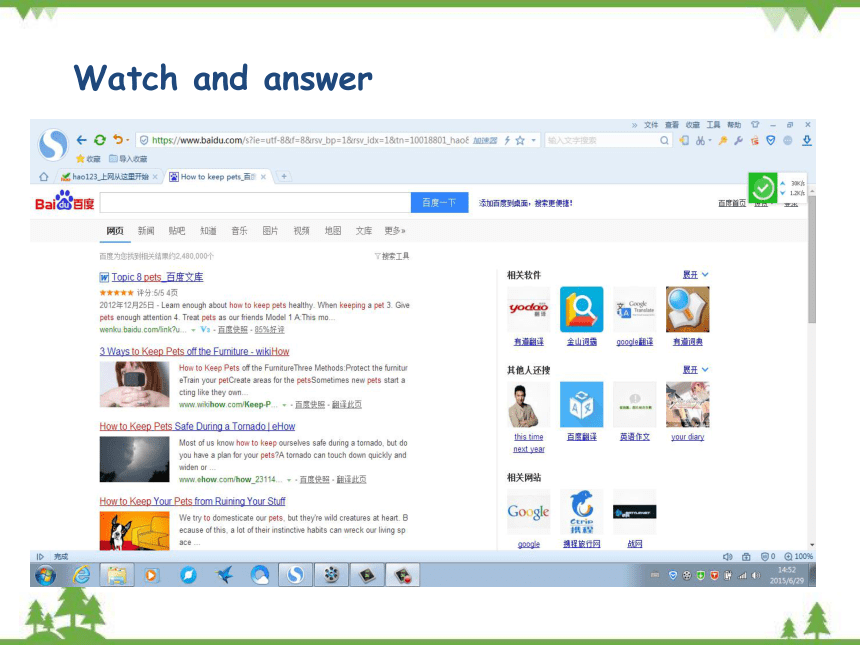Open the scissors tool dropdown arrow

pos(710,140)
